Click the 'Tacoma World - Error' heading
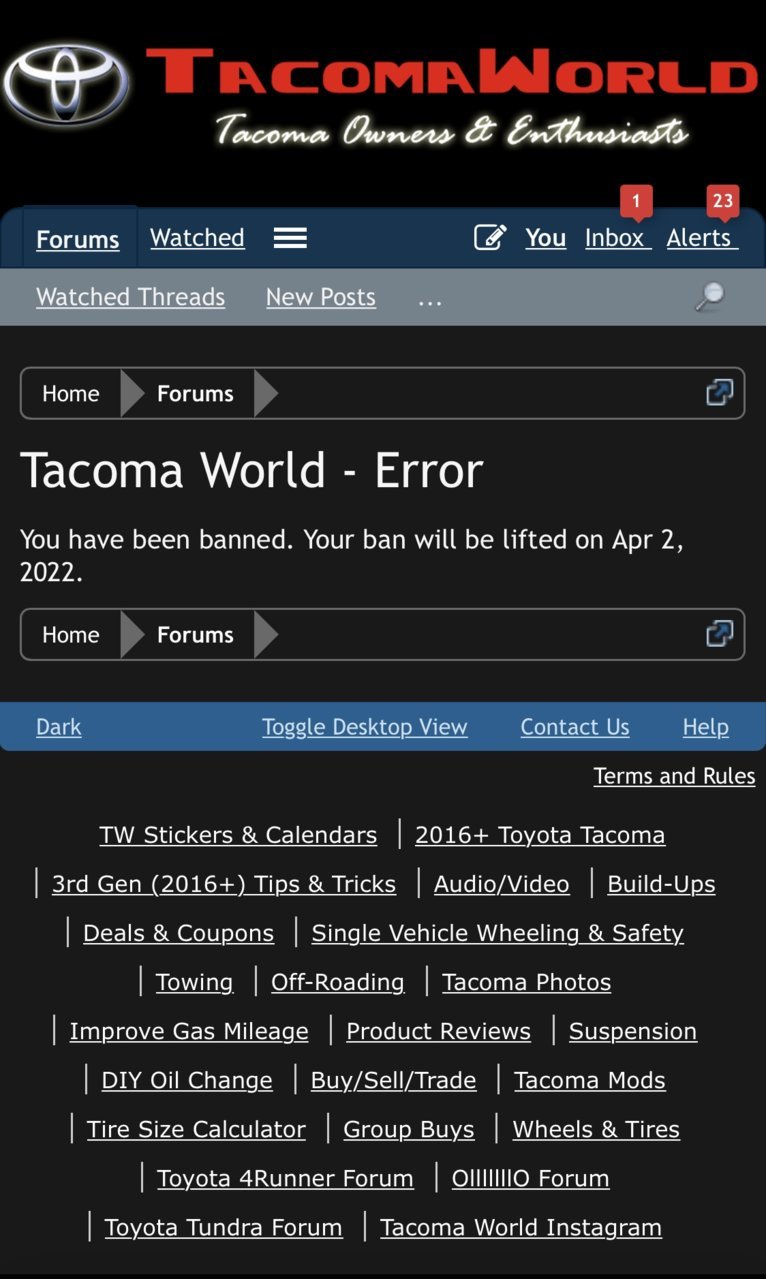This screenshot has height=1279, width=766. 252,470
